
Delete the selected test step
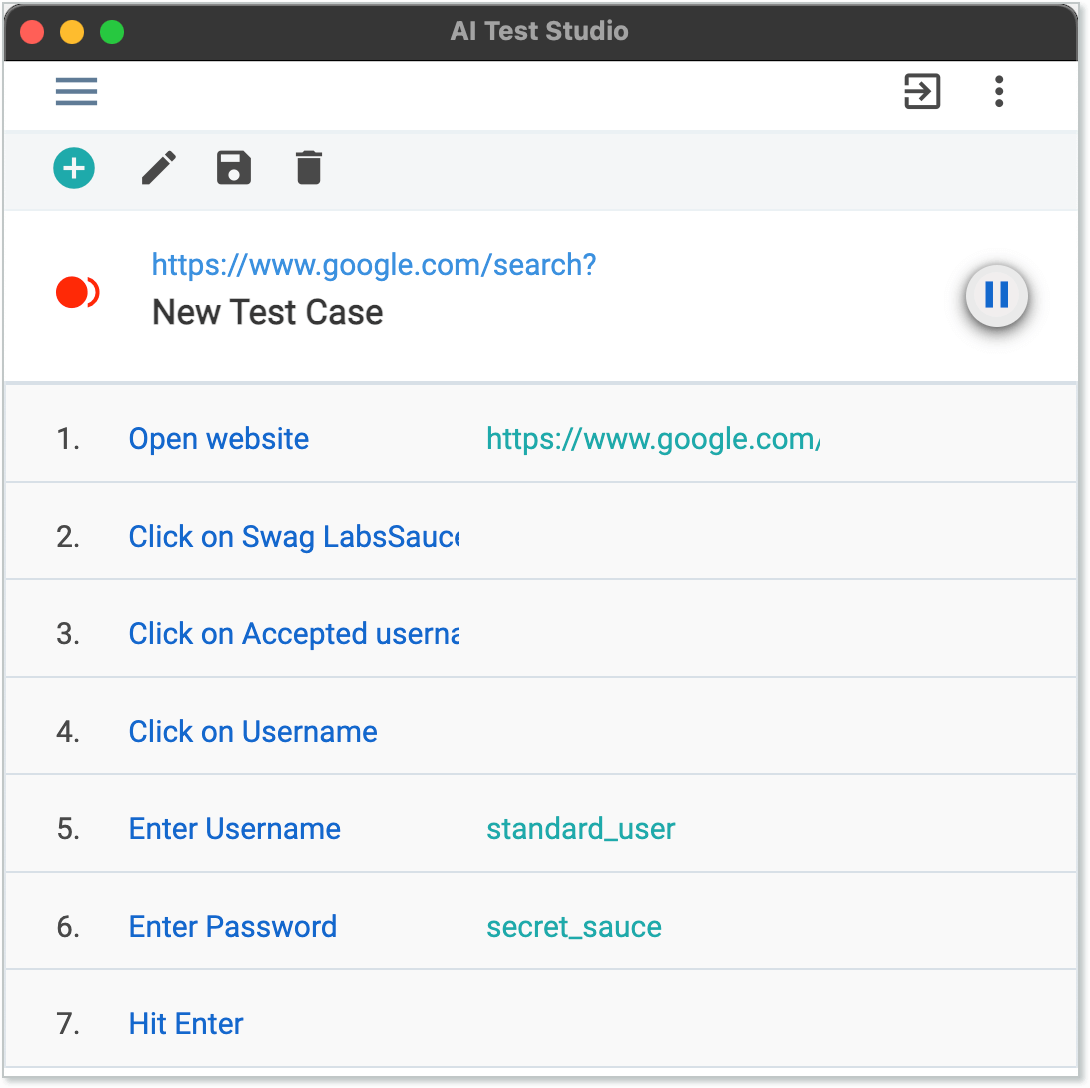pyautogui.click(x=308, y=168)
